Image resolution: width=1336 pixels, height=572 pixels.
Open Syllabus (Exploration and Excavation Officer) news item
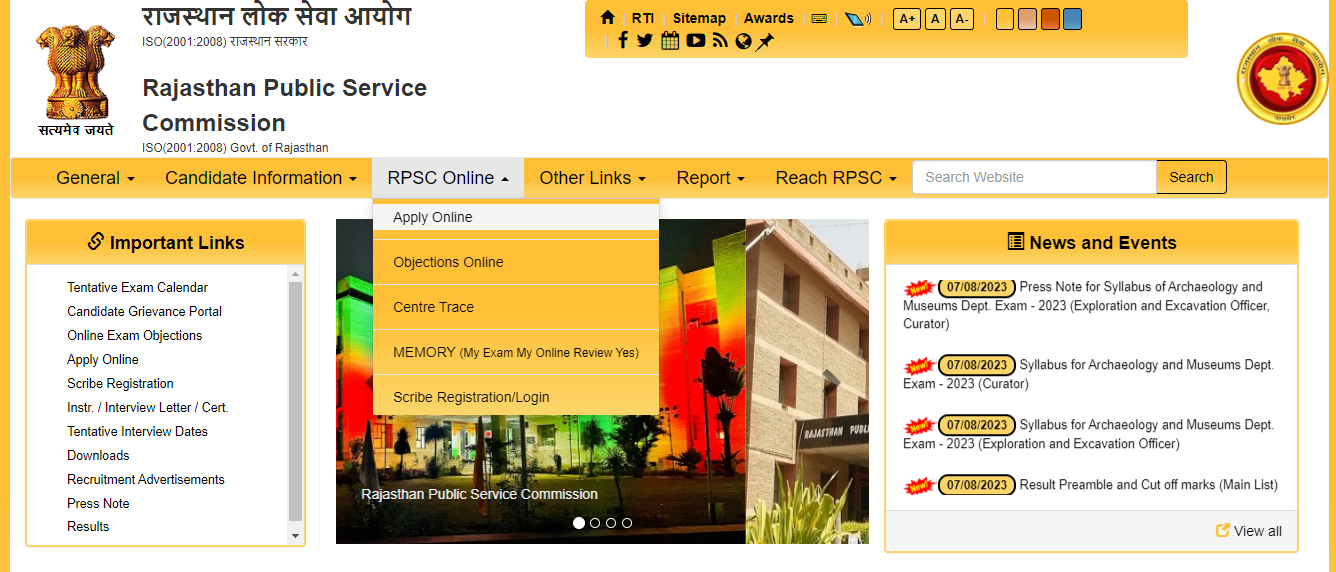(1088, 434)
